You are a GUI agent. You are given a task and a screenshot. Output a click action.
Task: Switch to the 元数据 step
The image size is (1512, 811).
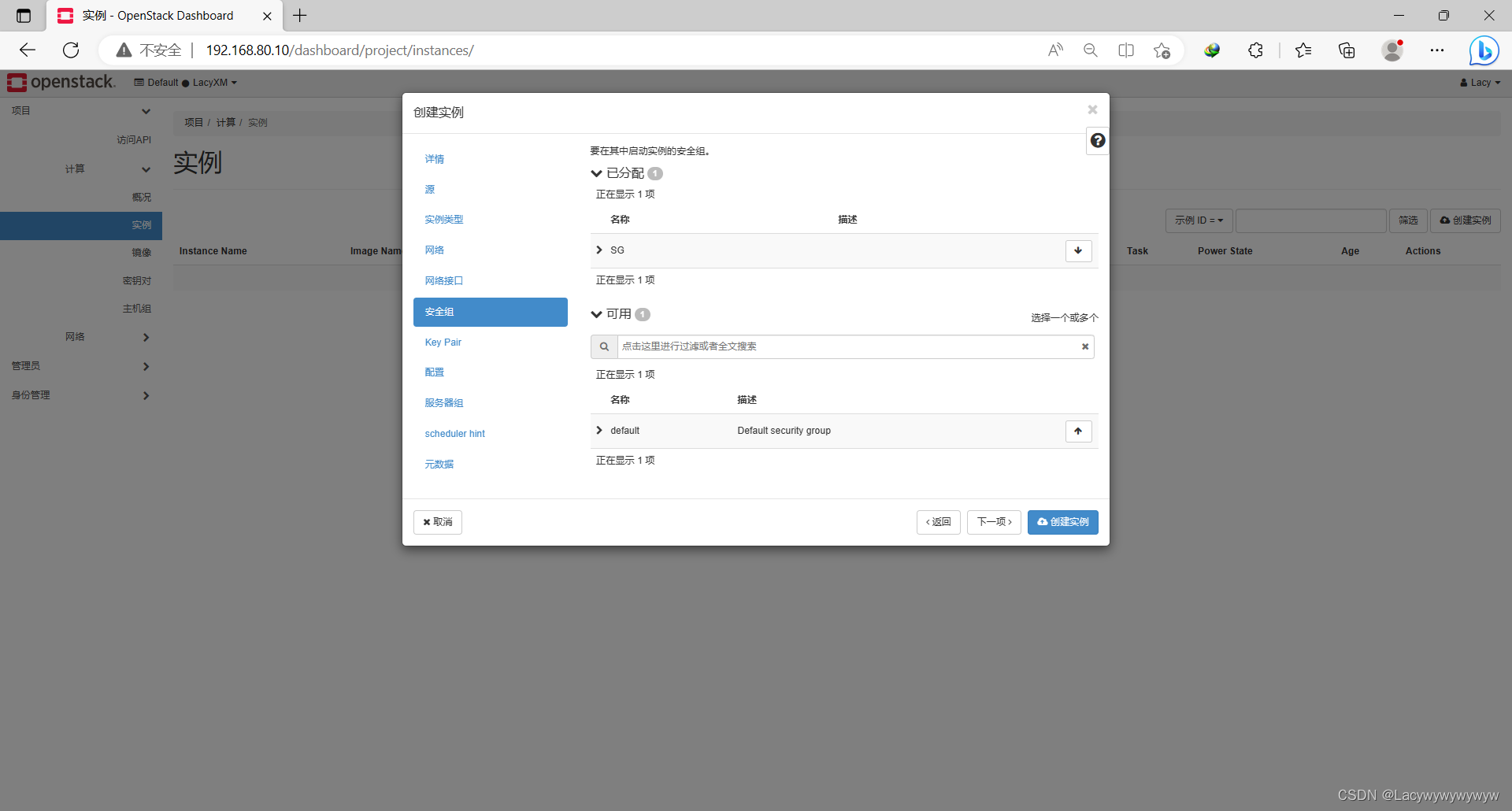[439, 464]
